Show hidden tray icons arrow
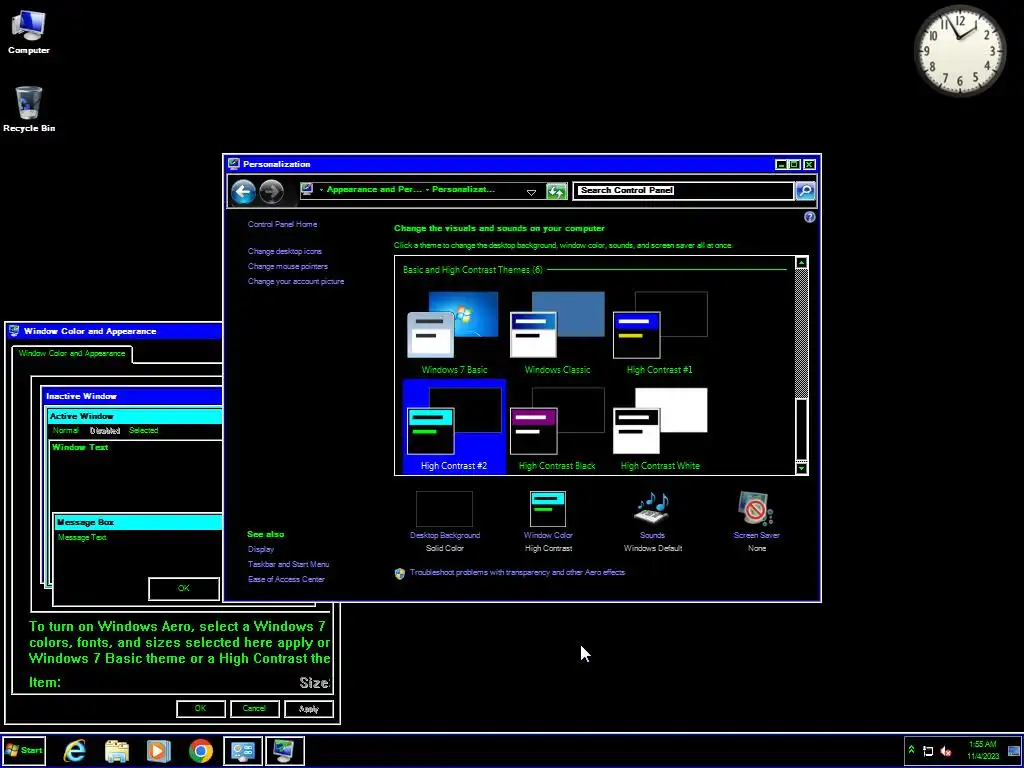Image resolution: width=1024 pixels, height=768 pixels. click(912, 750)
